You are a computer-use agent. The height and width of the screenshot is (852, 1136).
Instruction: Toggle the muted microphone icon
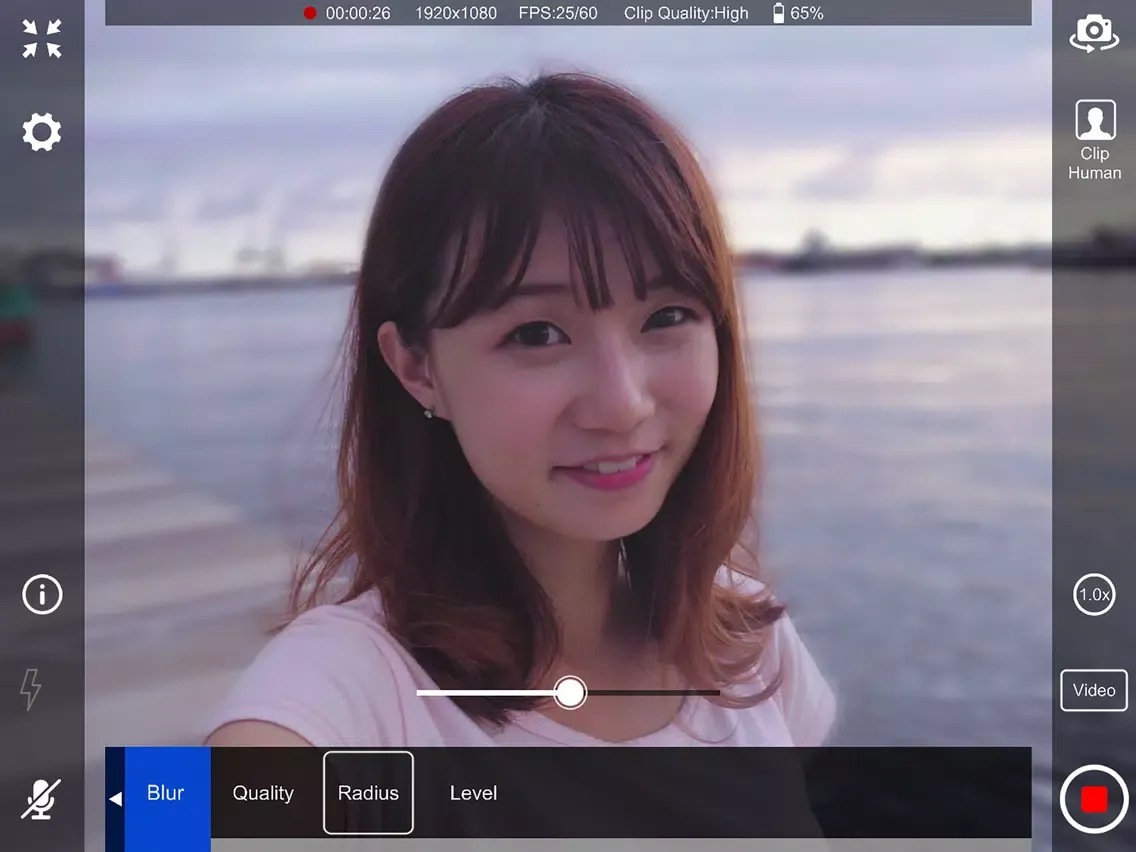(41, 798)
